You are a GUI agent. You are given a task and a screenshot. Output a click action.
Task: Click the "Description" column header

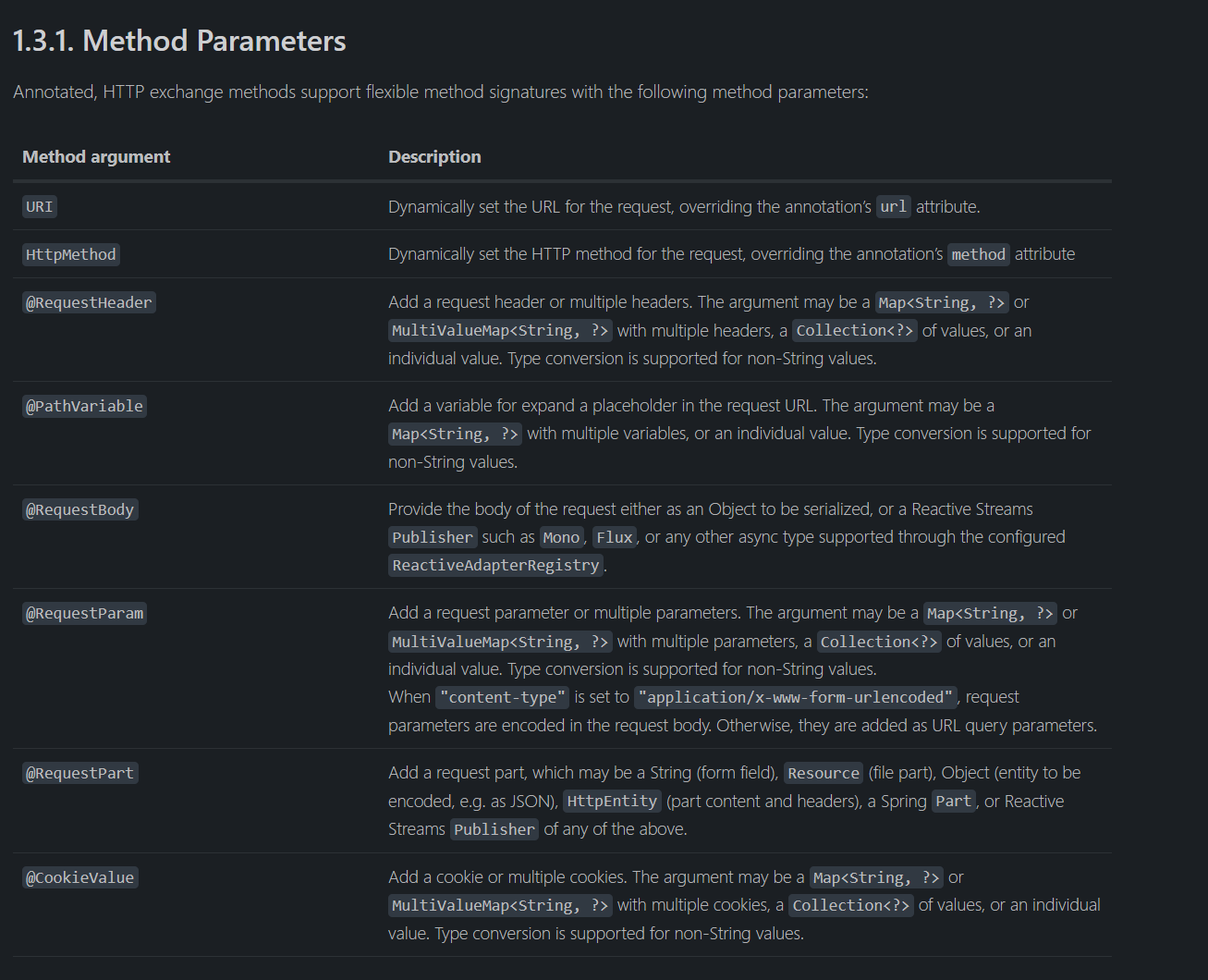pos(434,157)
